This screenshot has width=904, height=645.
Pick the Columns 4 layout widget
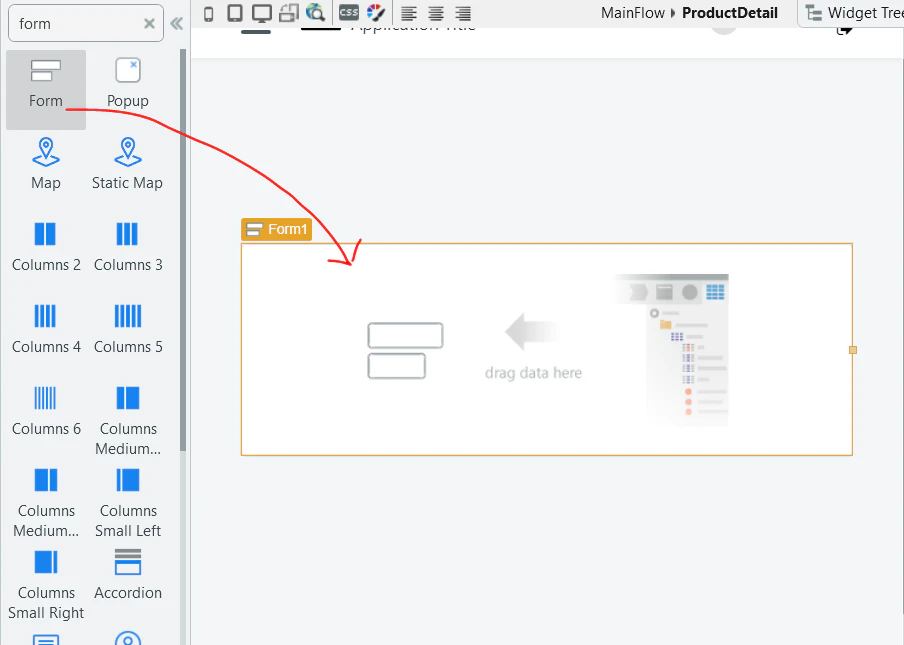click(46, 329)
